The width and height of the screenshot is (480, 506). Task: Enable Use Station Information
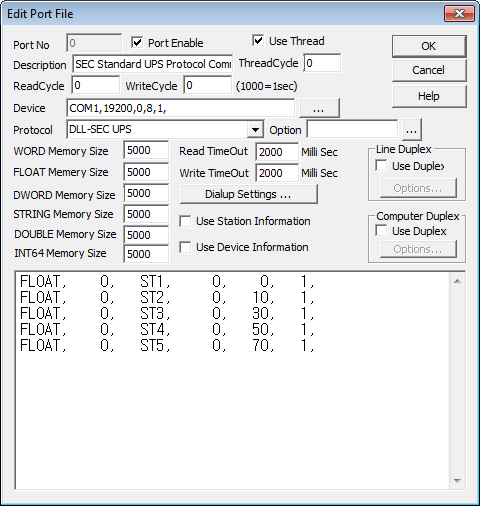pyautogui.click(x=185, y=221)
